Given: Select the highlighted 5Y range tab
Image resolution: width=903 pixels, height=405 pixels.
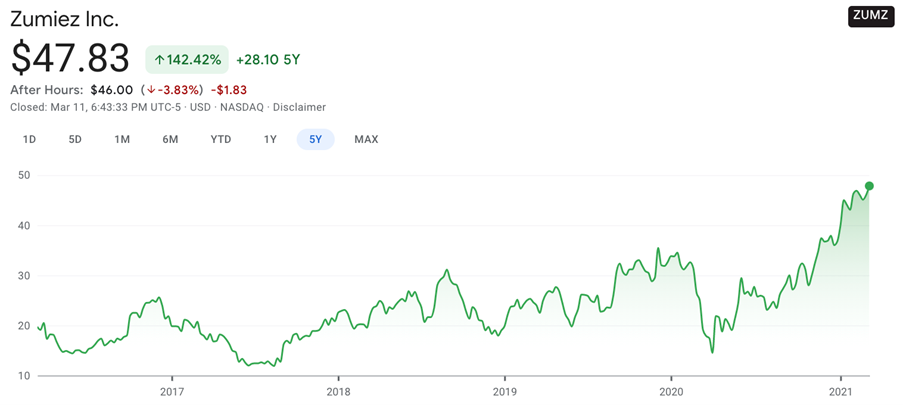Looking at the screenshot, I should pyautogui.click(x=316, y=139).
